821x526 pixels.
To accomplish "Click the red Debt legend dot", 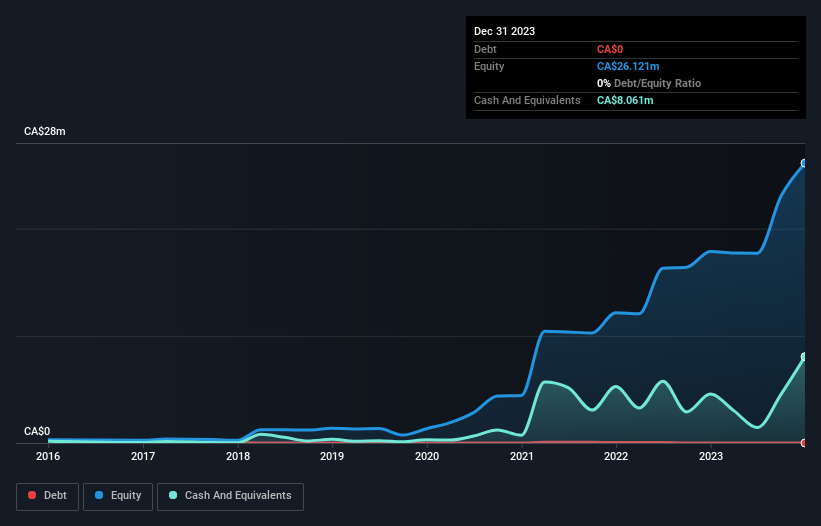I will pyautogui.click(x=32, y=495).
